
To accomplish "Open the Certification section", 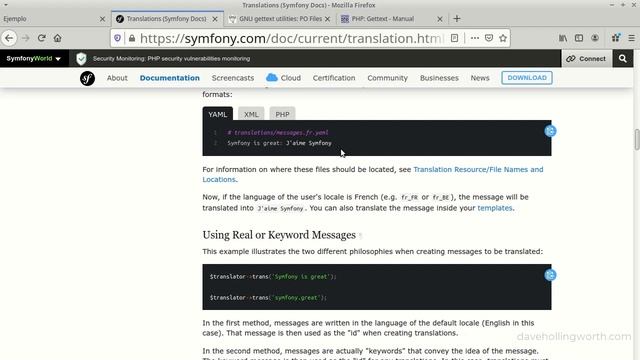I will pyautogui.click(x=334, y=78).
